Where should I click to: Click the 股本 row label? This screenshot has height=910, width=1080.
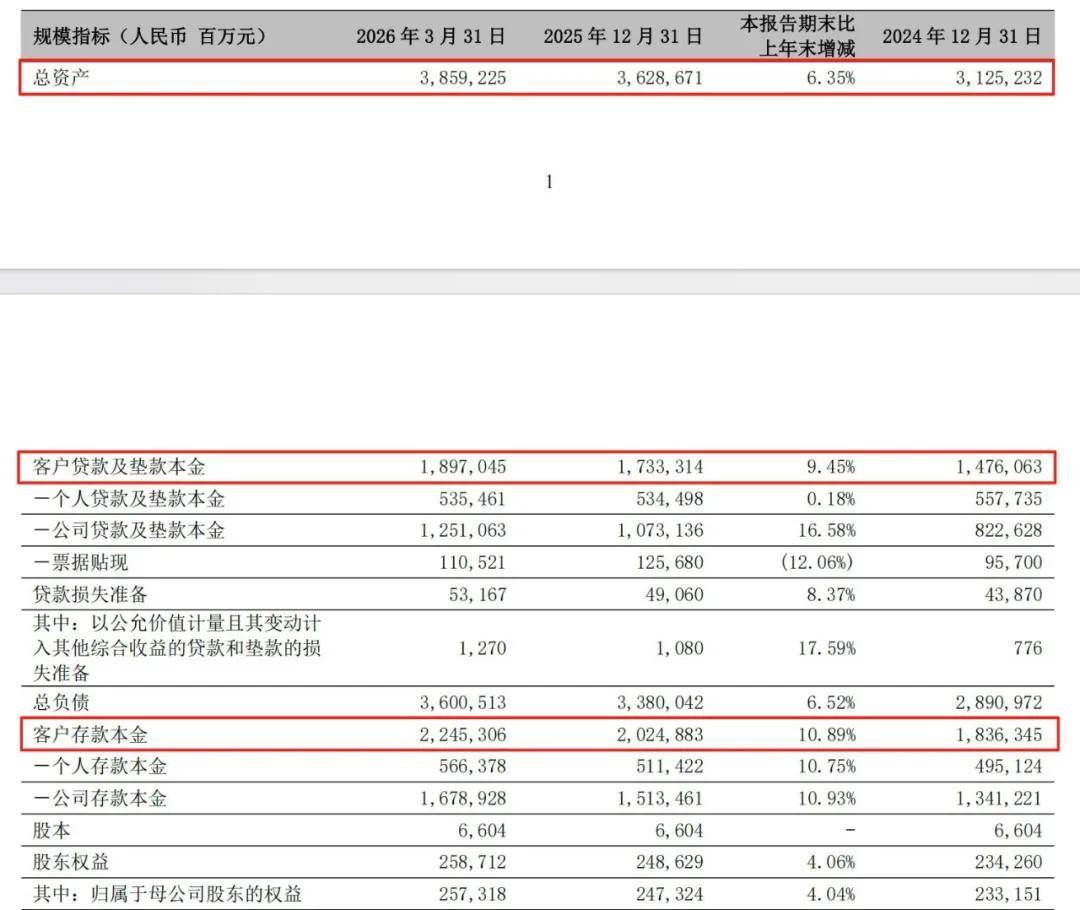(x=52, y=830)
